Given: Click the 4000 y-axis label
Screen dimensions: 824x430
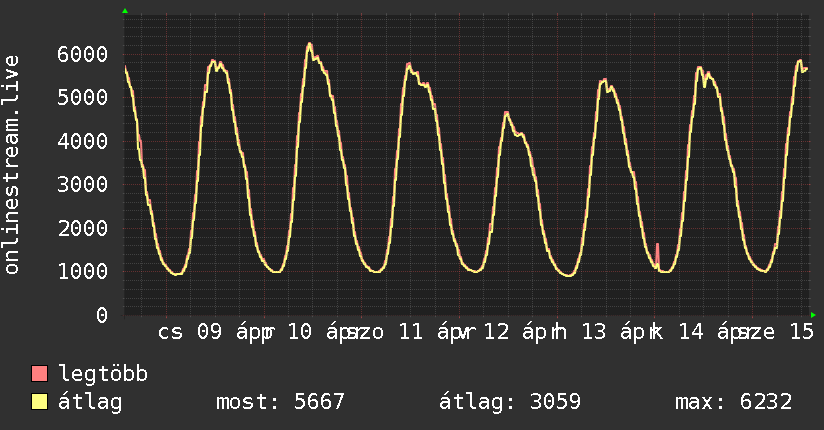Looking at the screenshot, I should [83, 141].
